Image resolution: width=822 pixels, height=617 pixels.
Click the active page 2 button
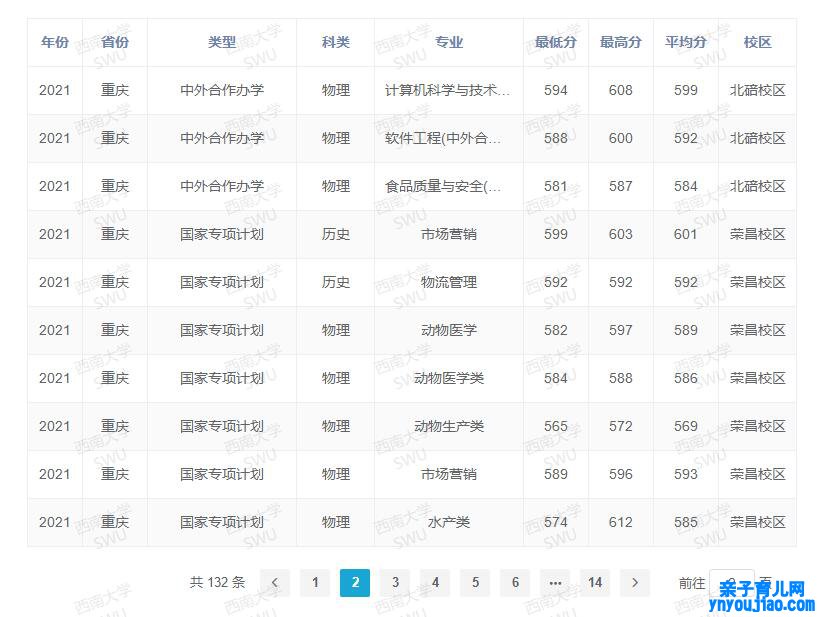356,583
